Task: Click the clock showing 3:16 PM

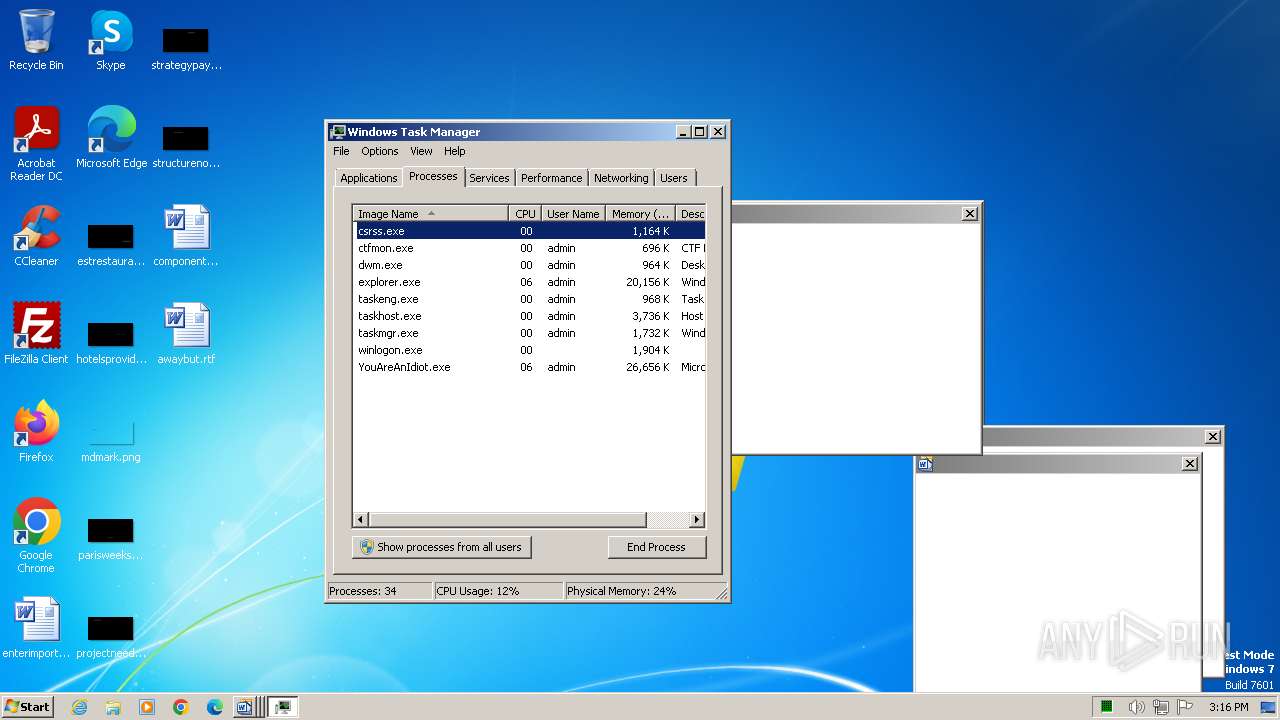Action: pos(1228,707)
